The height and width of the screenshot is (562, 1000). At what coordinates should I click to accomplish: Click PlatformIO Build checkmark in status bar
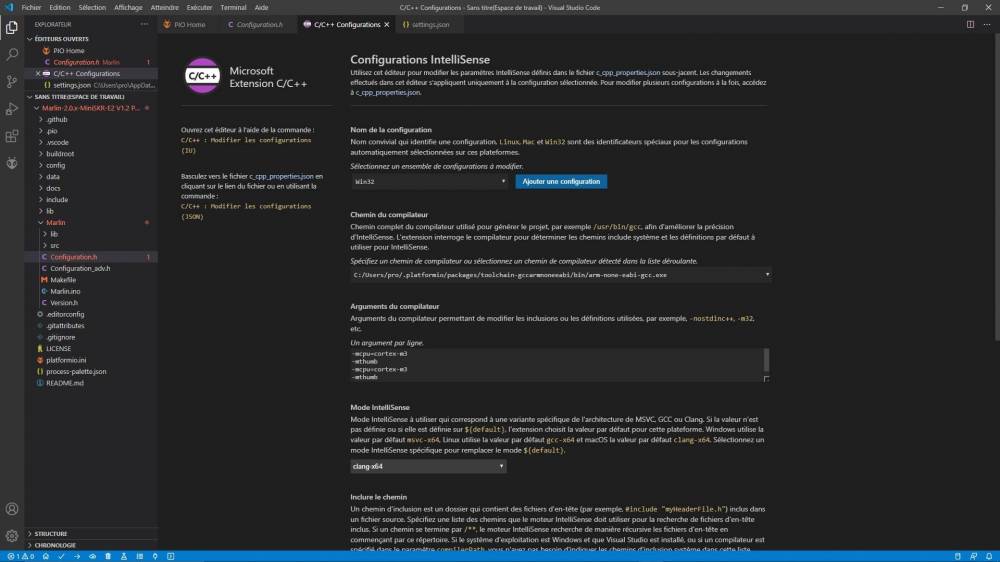point(61,556)
